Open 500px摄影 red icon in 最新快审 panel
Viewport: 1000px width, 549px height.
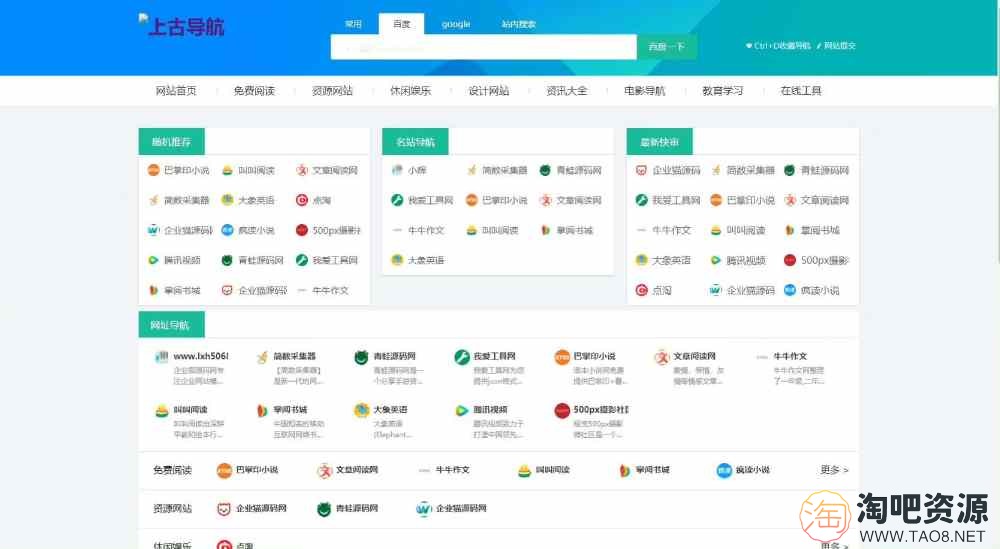pos(790,260)
